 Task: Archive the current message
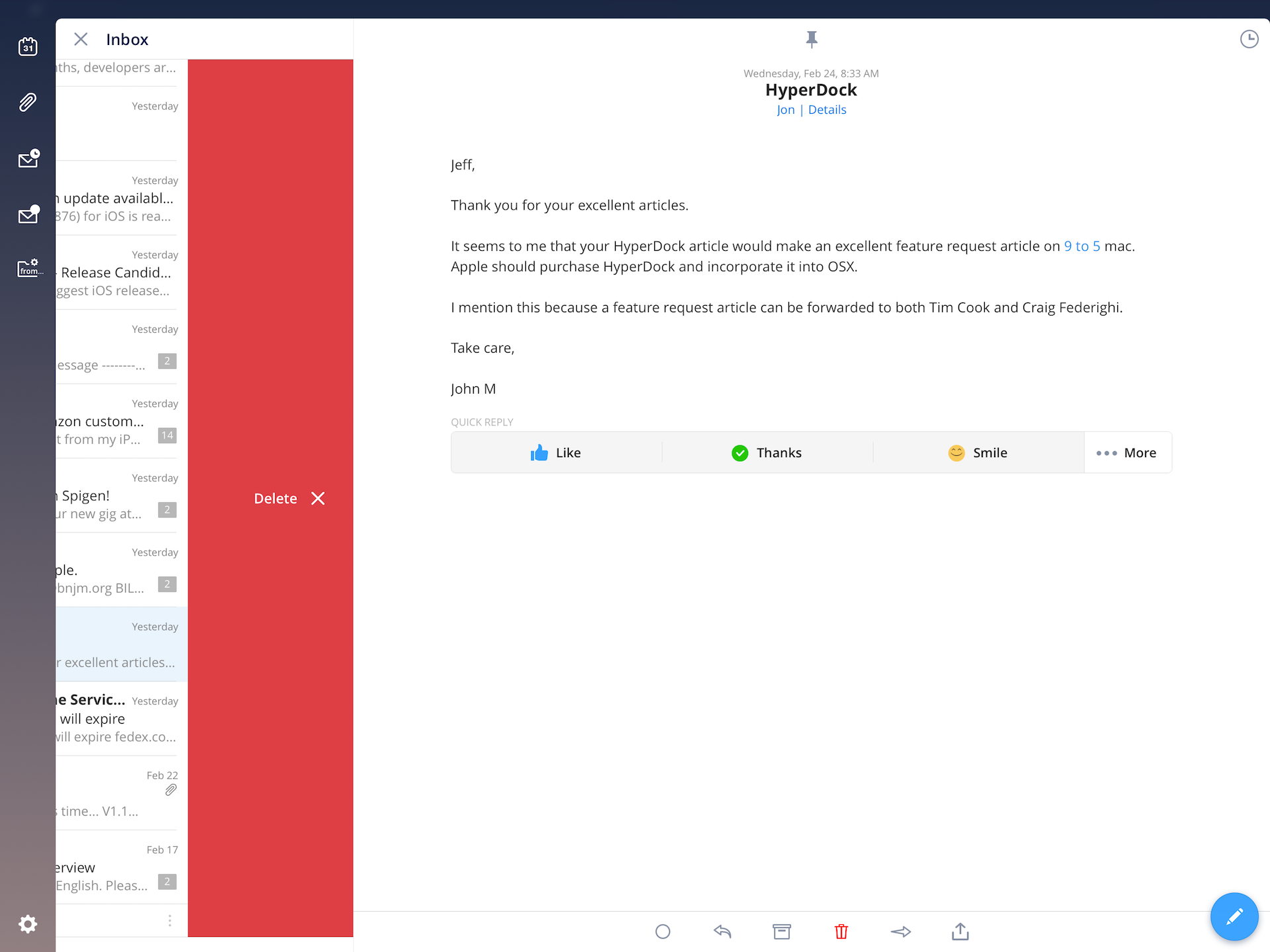782,931
